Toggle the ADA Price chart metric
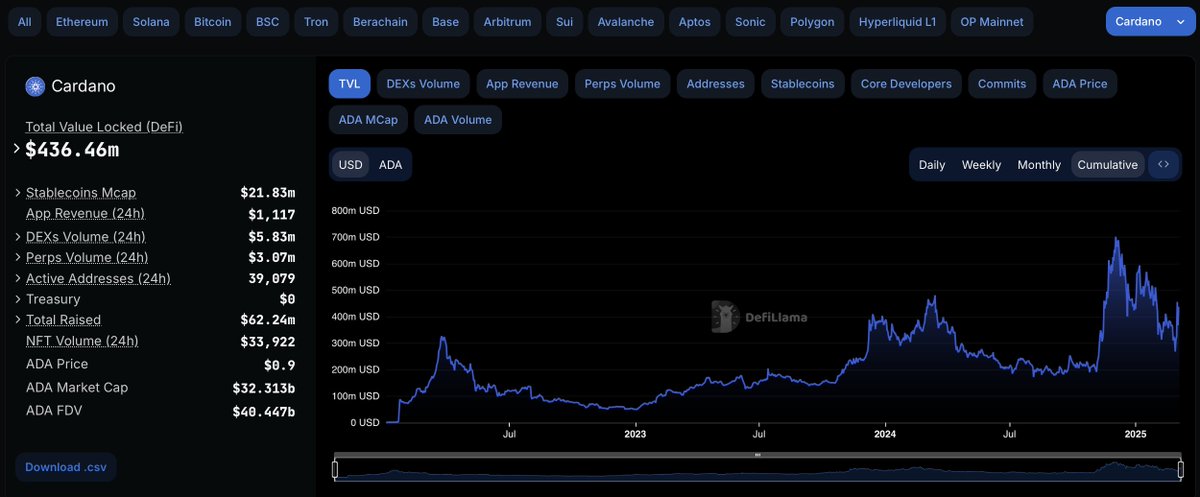Image resolution: width=1200 pixels, height=497 pixels. click(1080, 84)
